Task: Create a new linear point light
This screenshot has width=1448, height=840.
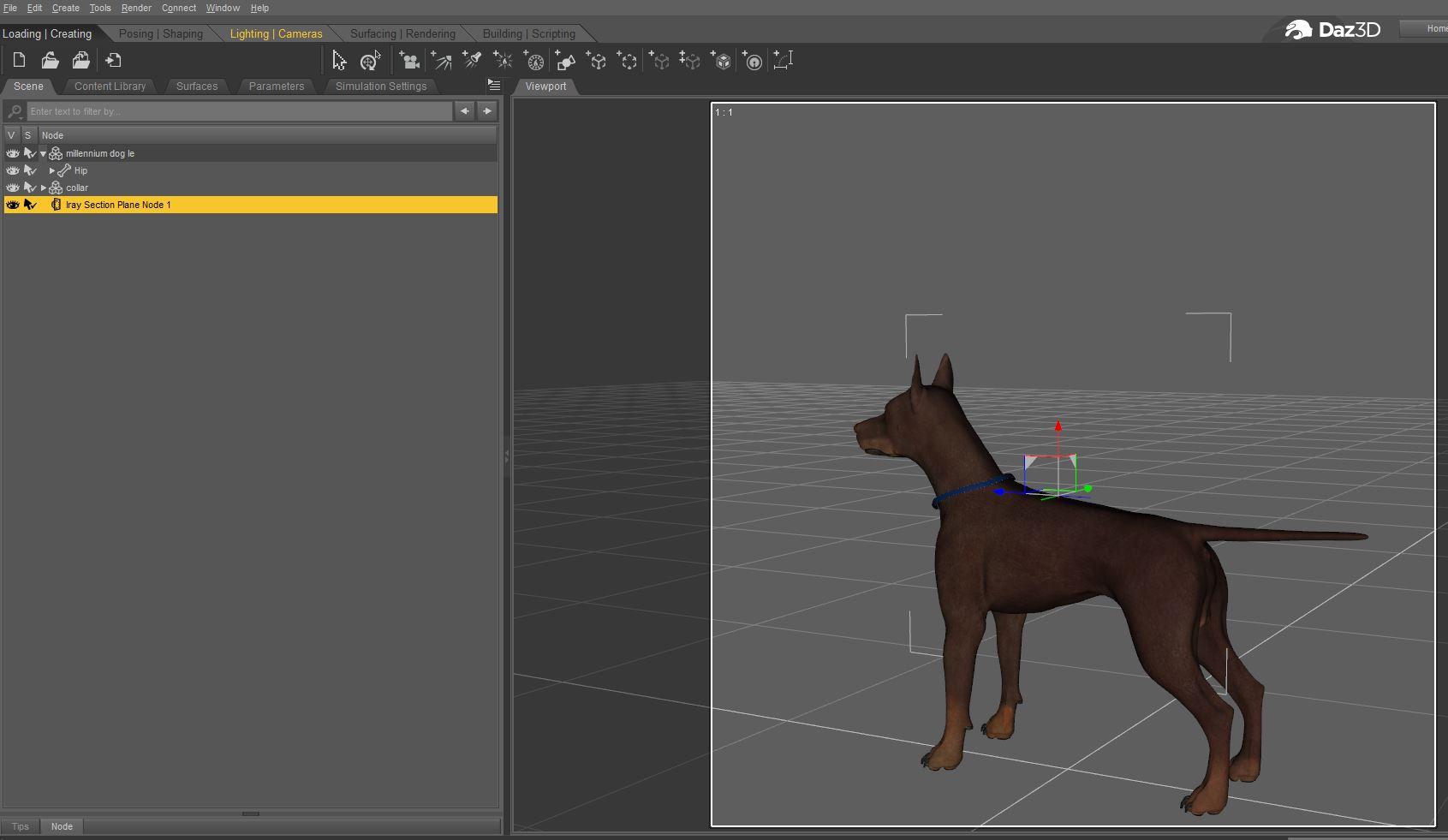Action: [533, 60]
